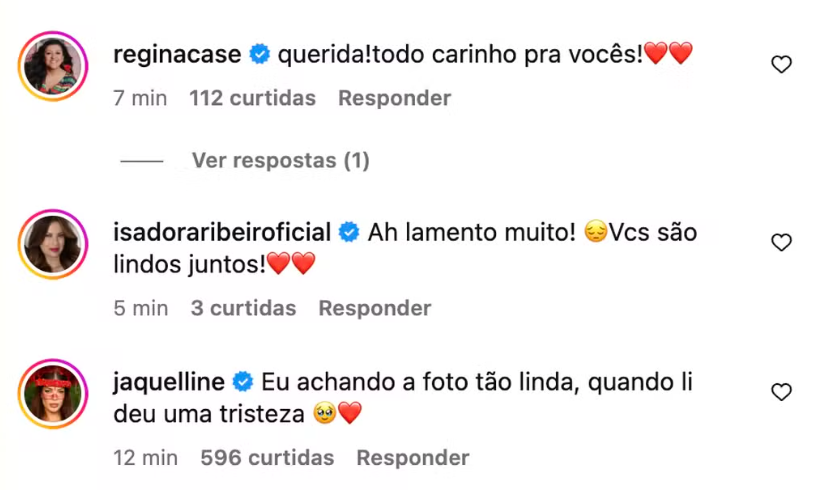
Task: Click the '12 min' comment timestamp
Action: [146, 458]
